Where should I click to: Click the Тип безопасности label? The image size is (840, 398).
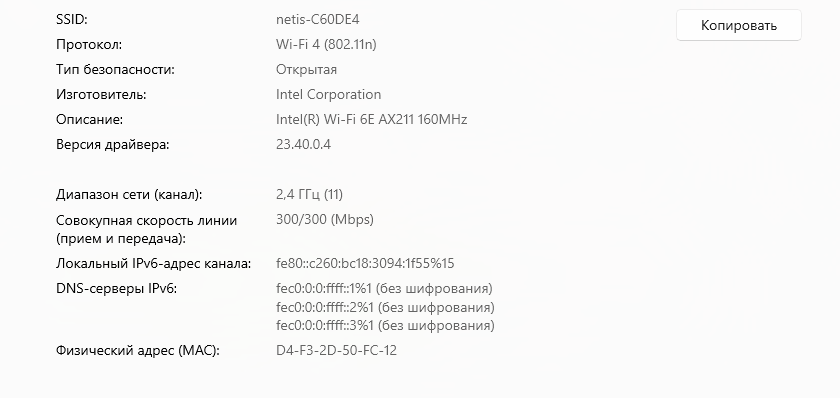(x=115, y=70)
